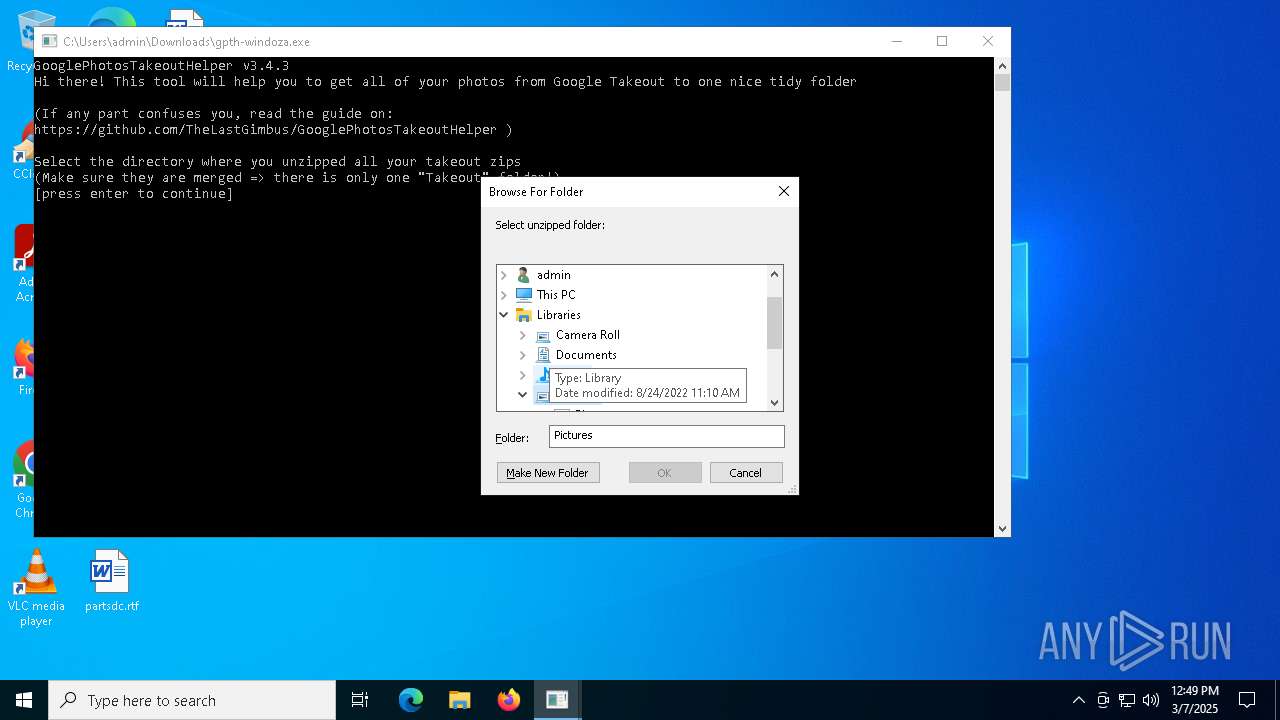Switch to console app taskbar button

click(557, 700)
